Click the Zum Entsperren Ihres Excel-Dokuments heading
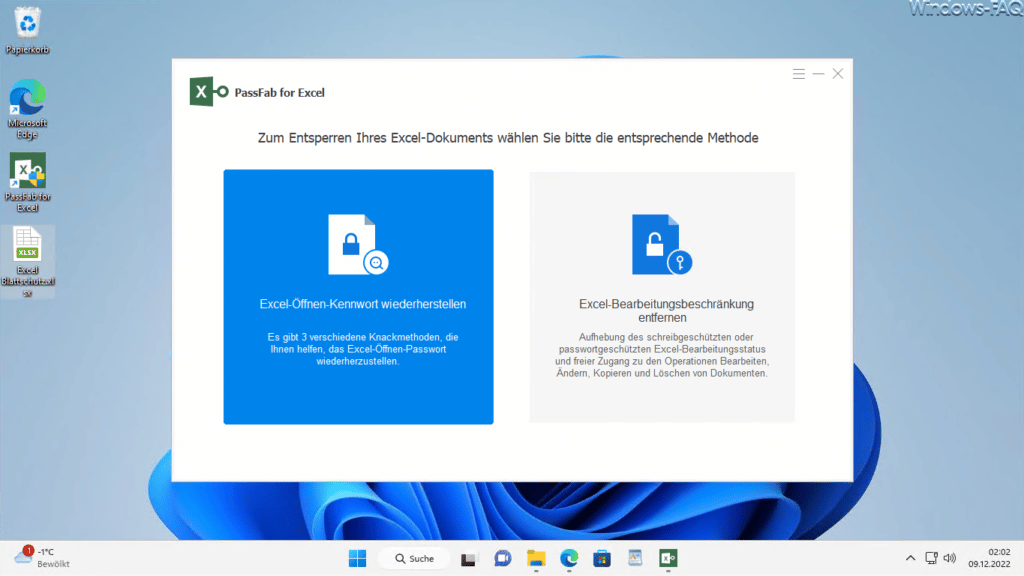Image resolution: width=1024 pixels, height=576 pixels. [x=508, y=138]
